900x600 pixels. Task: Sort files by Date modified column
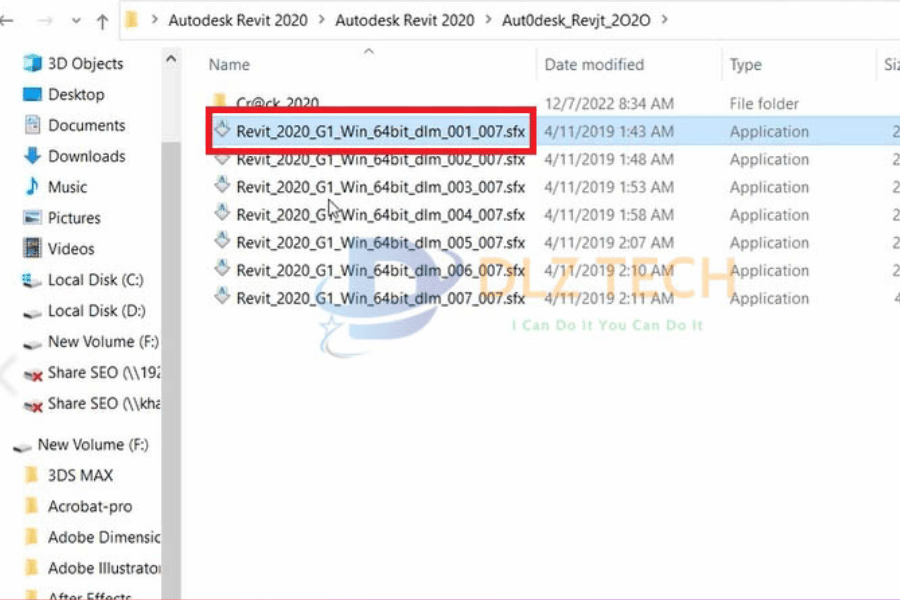595,65
